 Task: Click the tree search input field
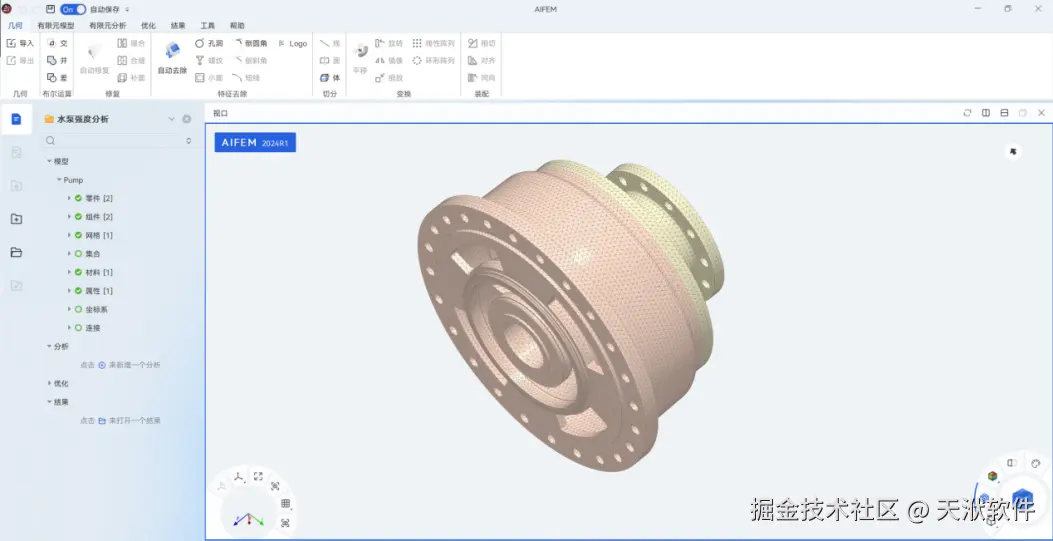coord(119,141)
